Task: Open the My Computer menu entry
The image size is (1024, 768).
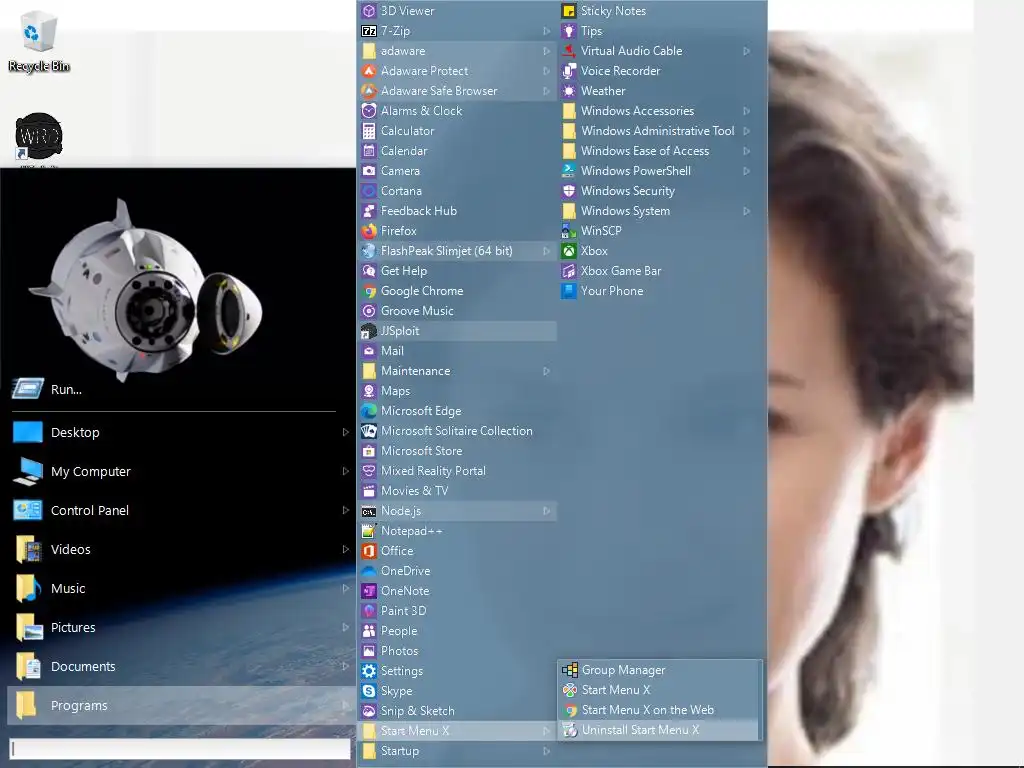Action: click(181, 471)
